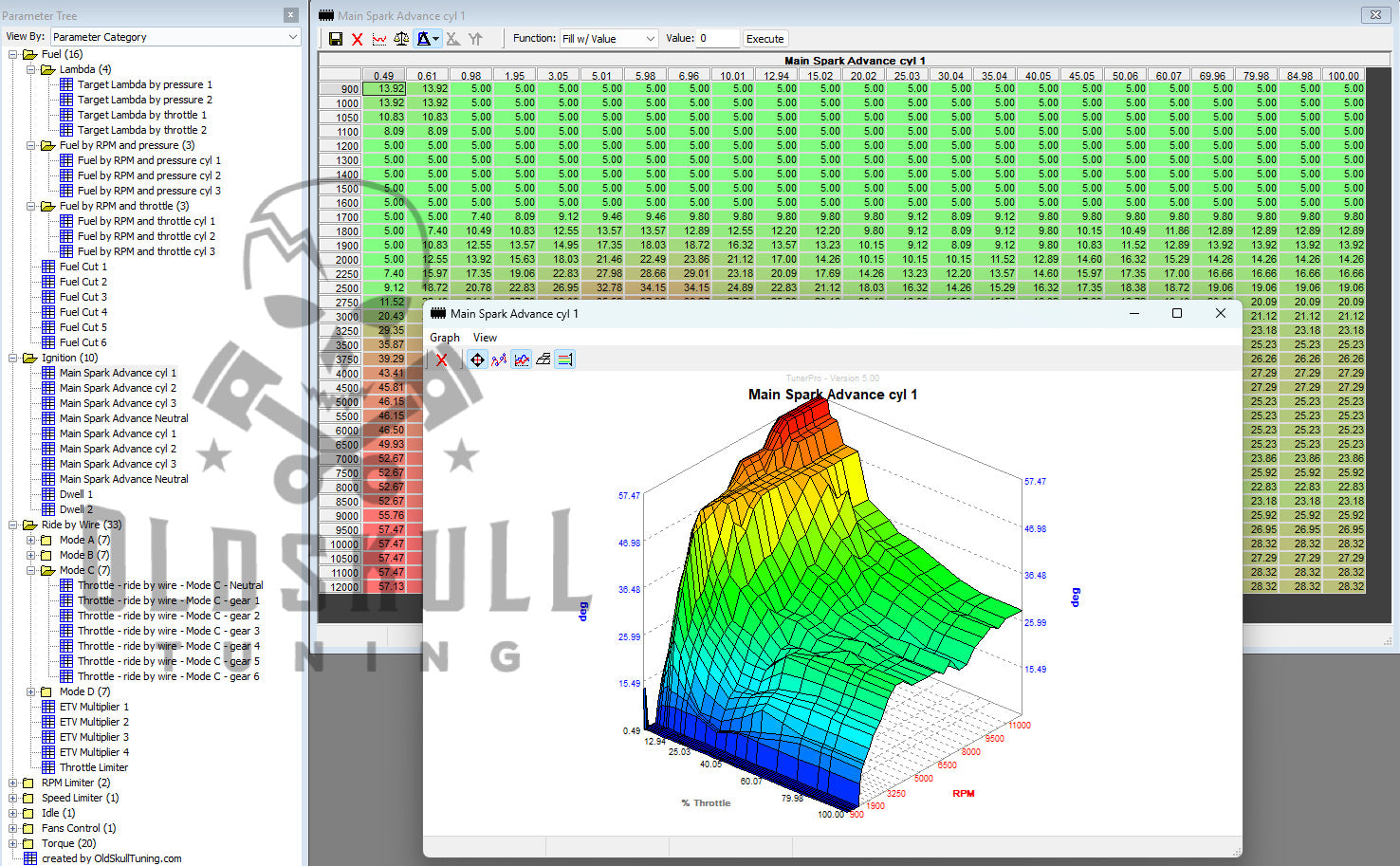Click the blue data points graph icon
The width and height of the screenshot is (1400, 866).
[499, 359]
